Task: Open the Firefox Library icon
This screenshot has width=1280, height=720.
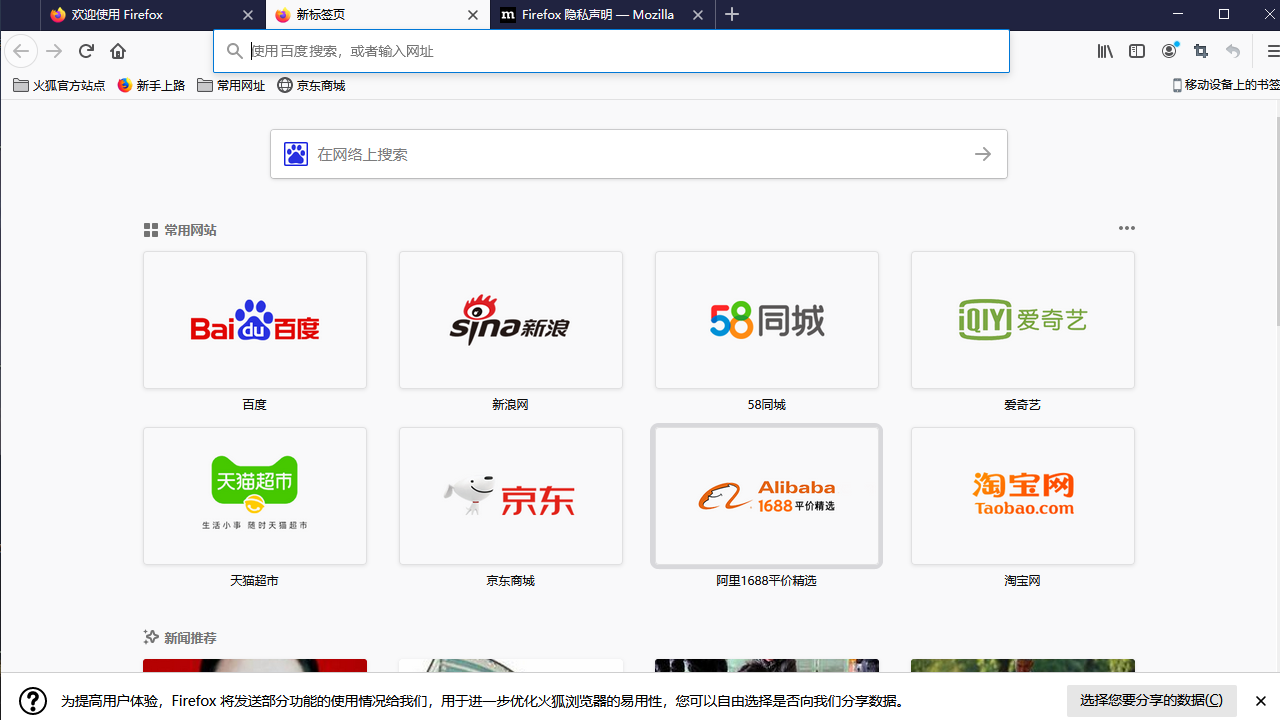Action: coord(1104,51)
